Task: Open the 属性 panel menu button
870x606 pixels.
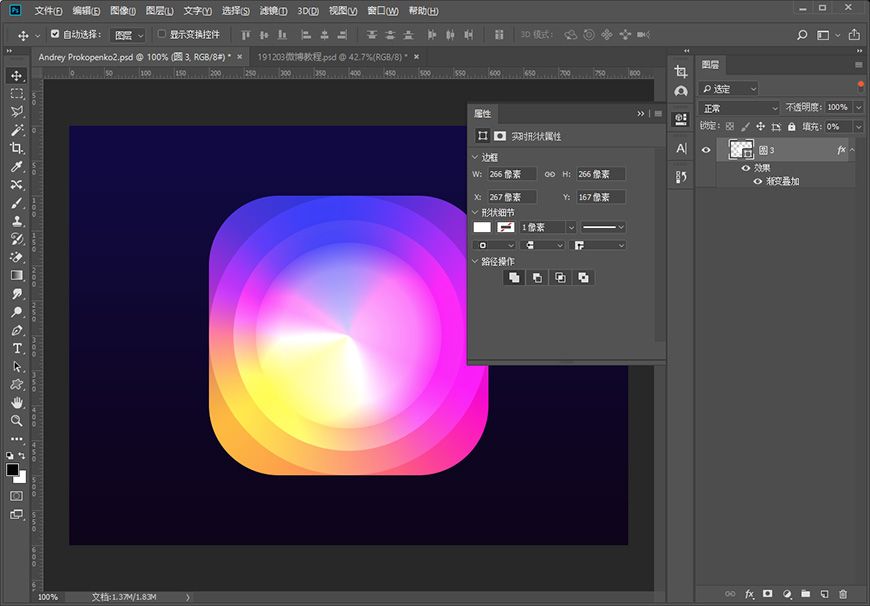Action: (658, 114)
